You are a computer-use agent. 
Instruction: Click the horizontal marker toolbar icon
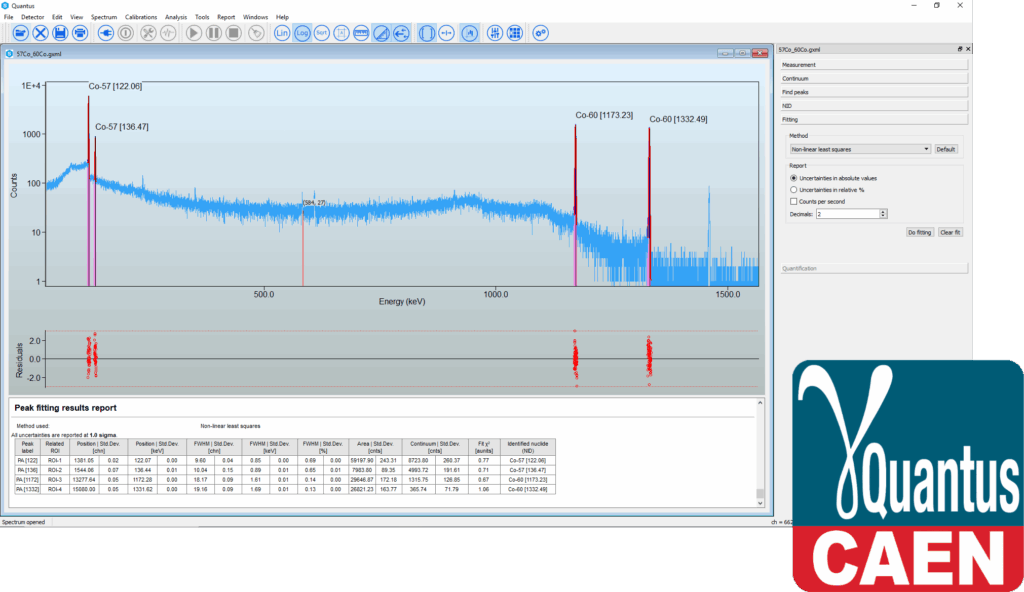click(x=446, y=33)
